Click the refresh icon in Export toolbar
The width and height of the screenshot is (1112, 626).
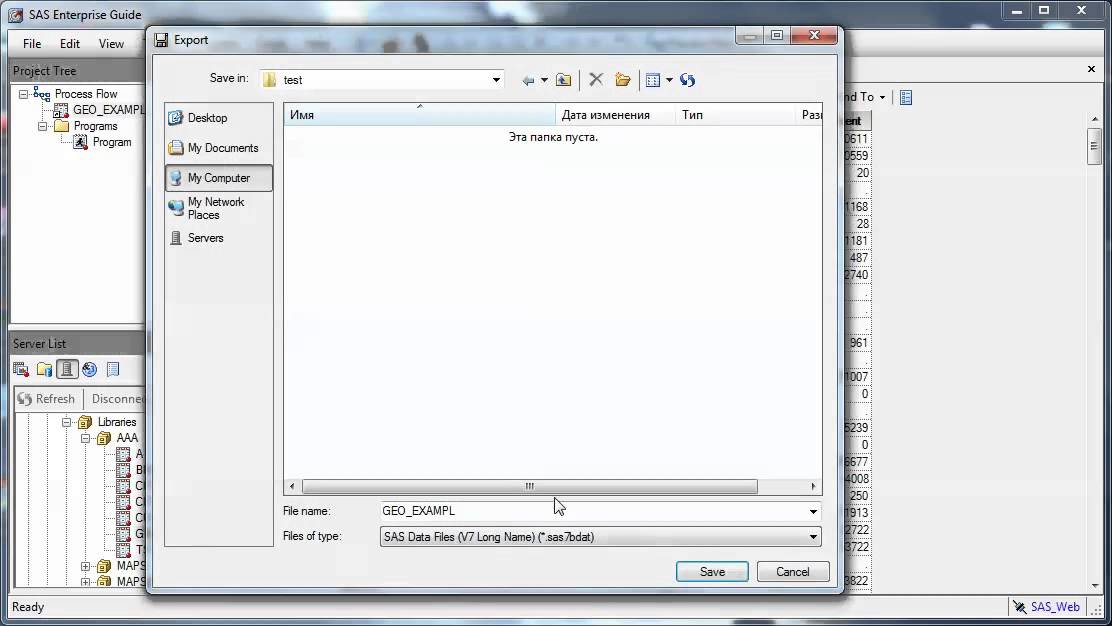[x=687, y=80]
